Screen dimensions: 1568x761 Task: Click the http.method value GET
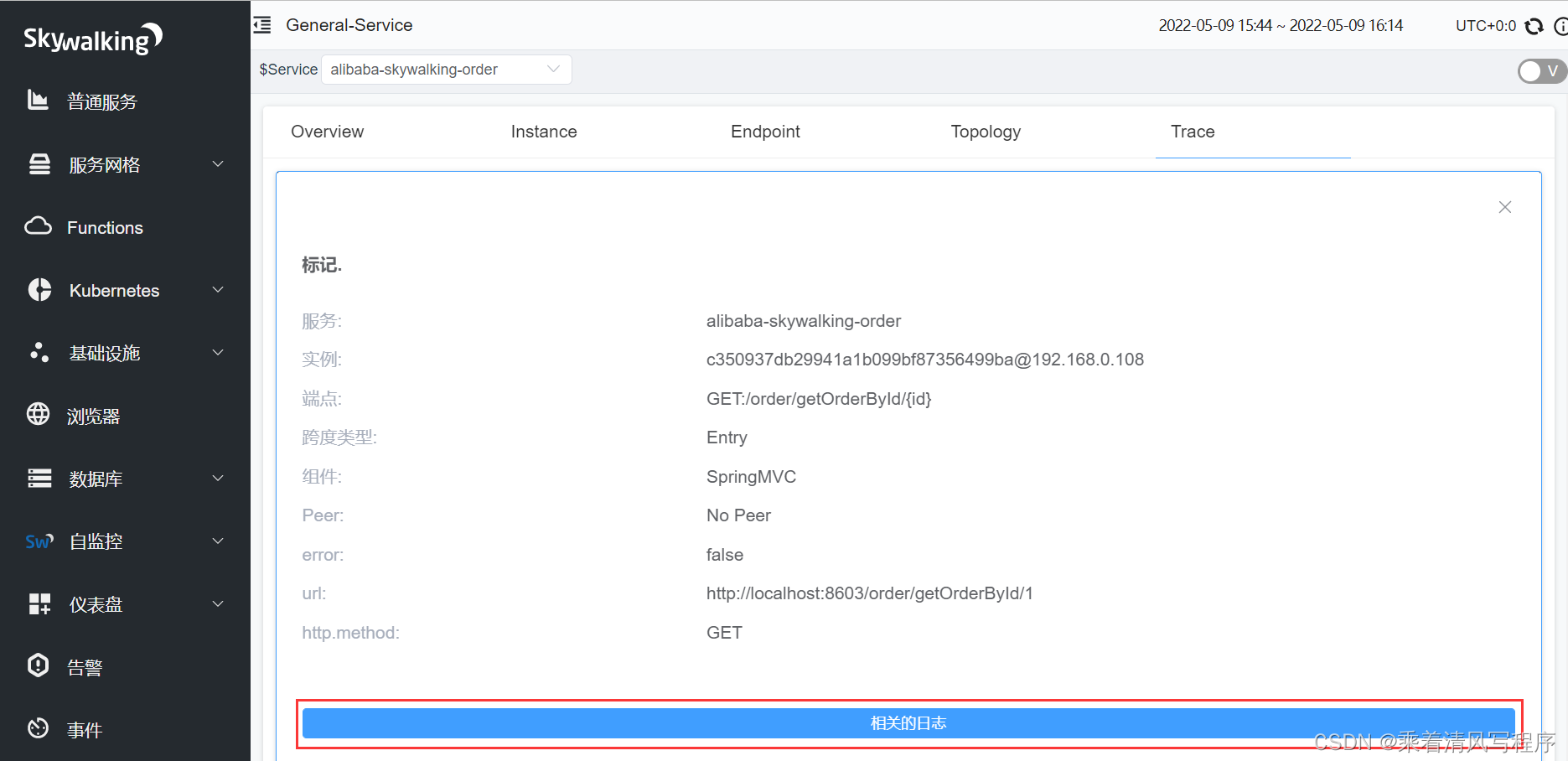tap(724, 633)
